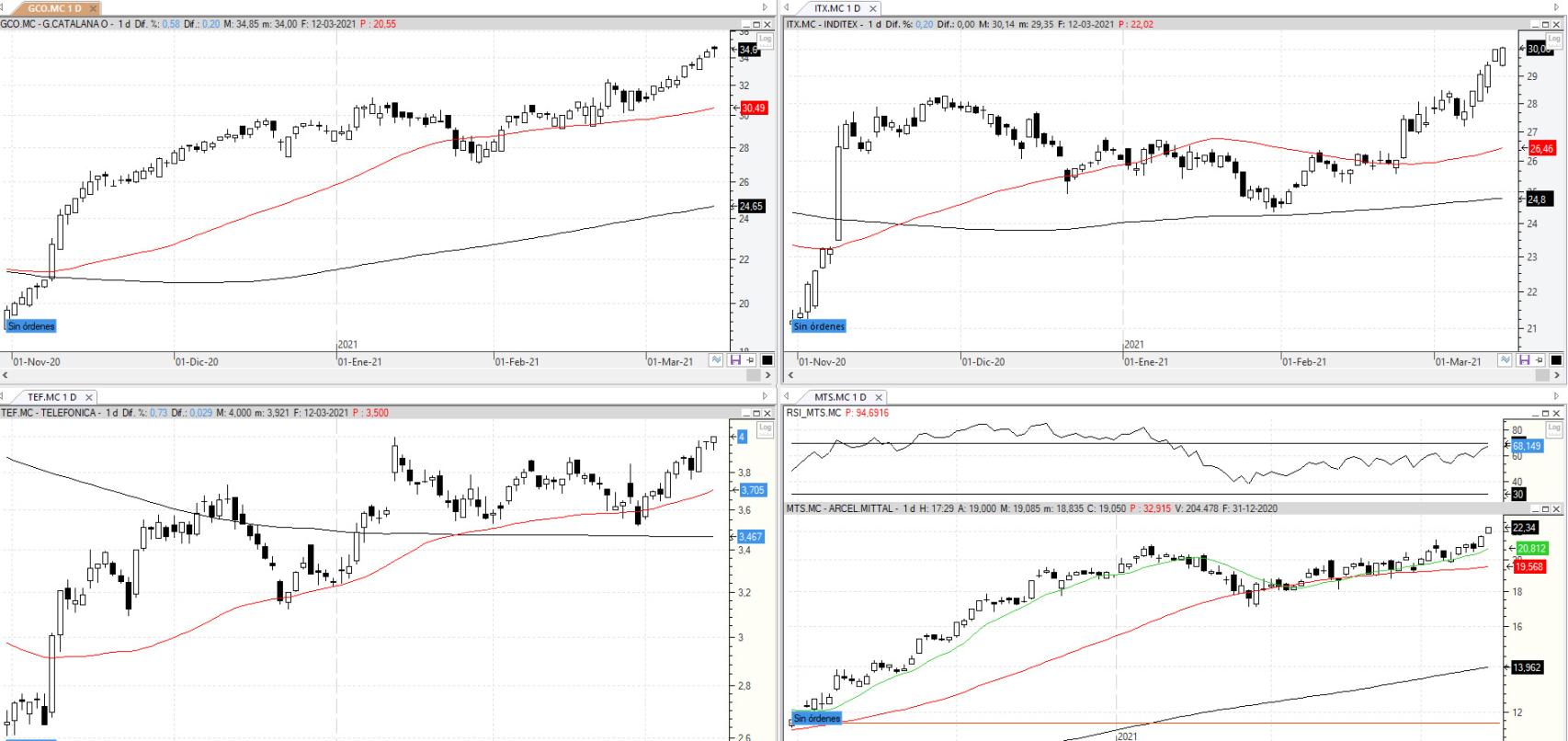1568x741 pixels.
Task: Toggle Log scale on ITX.MC chart
Action: click(x=1554, y=40)
